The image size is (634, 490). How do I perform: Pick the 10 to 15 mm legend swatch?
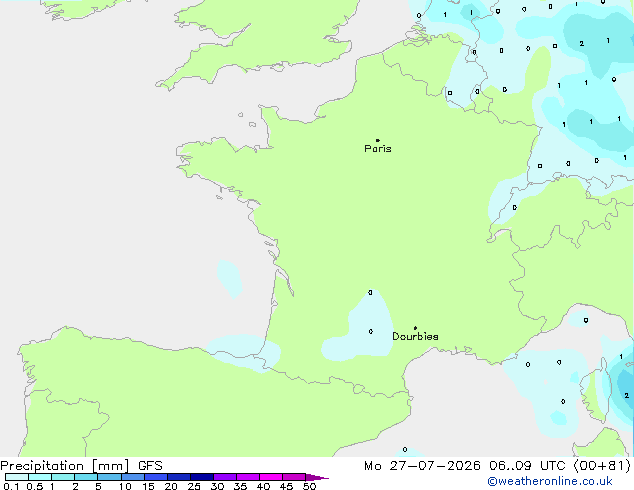[132, 477]
